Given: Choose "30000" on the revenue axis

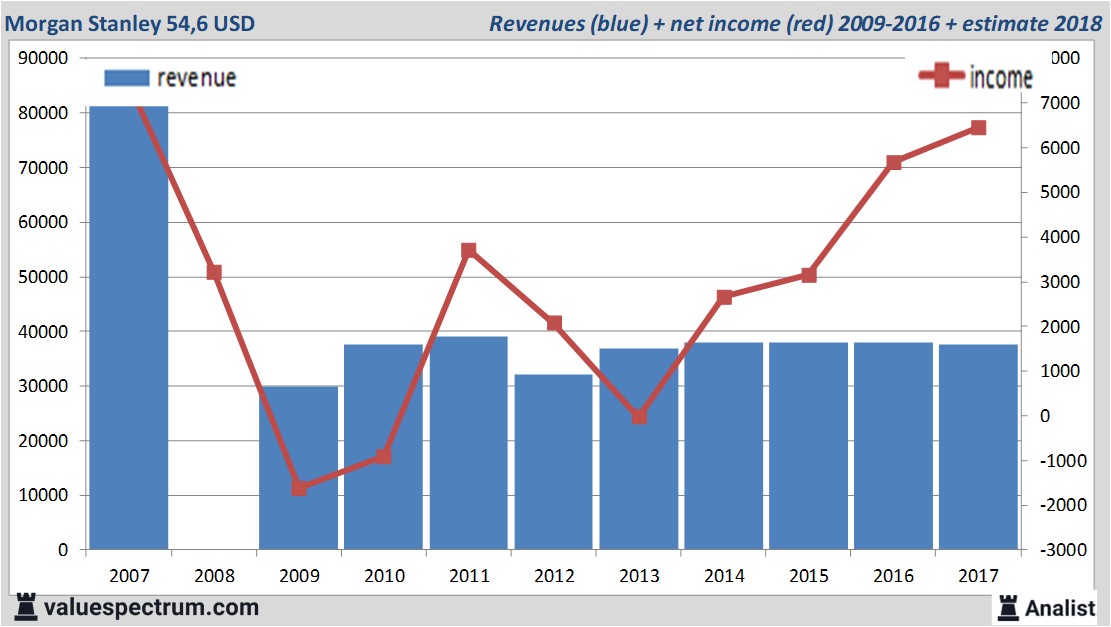Looking at the screenshot, I should (x=43, y=386).
